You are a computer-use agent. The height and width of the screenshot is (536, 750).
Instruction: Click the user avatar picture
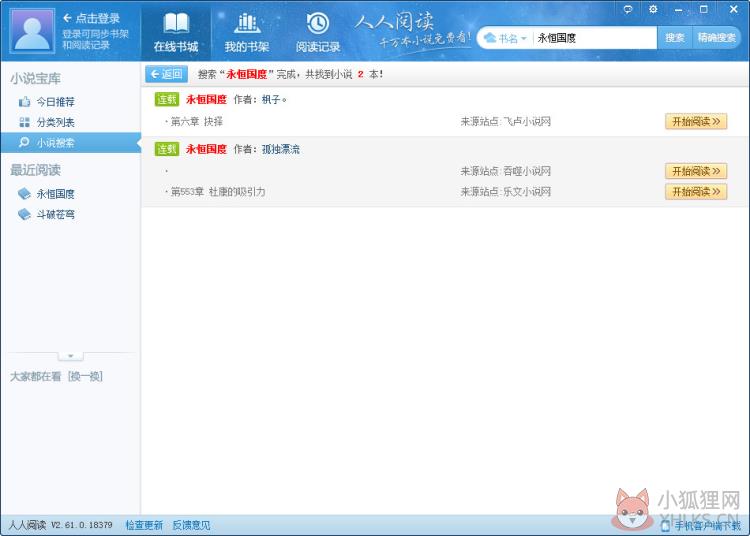pyautogui.click(x=32, y=31)
